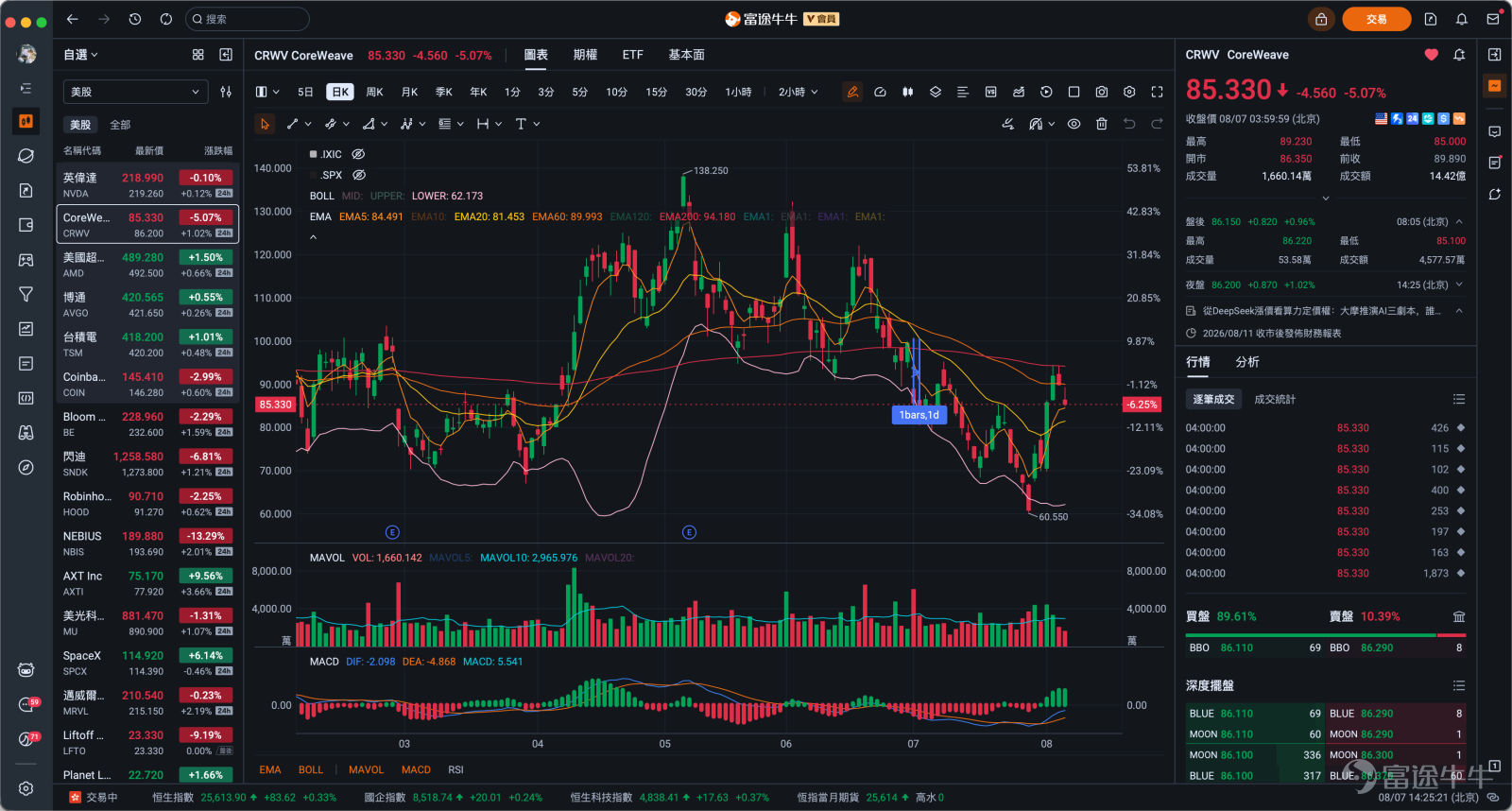Image resolution: width=1512 pixels, height=811 pixels.
Task: Select the 周K weekly candlestick interval
Action: click(x=375, y=92)
